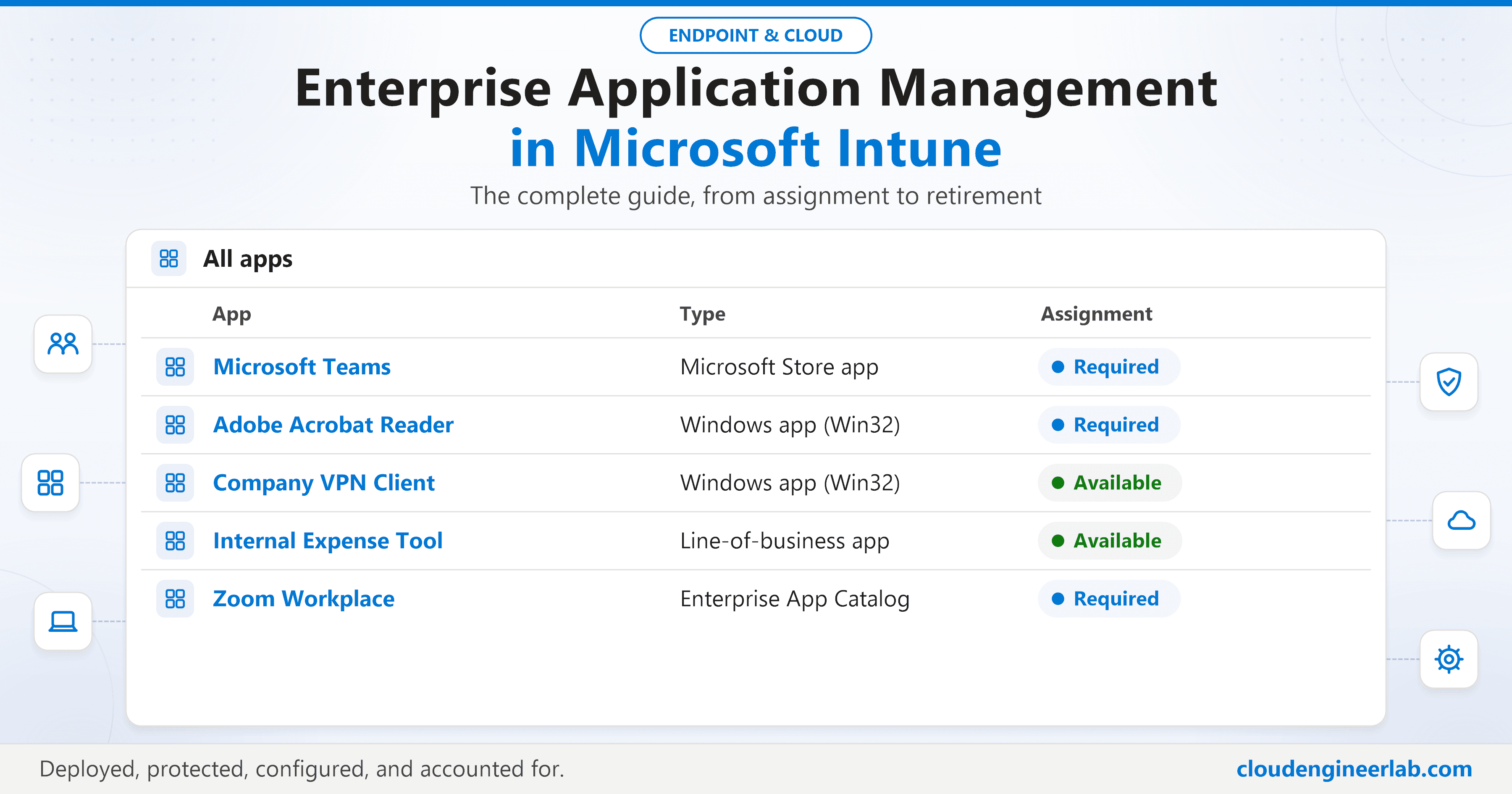The image size is (1512, 794).
Task: Open Adobe Acrobat Reader app entry
Action: click(x=333, y=425)
